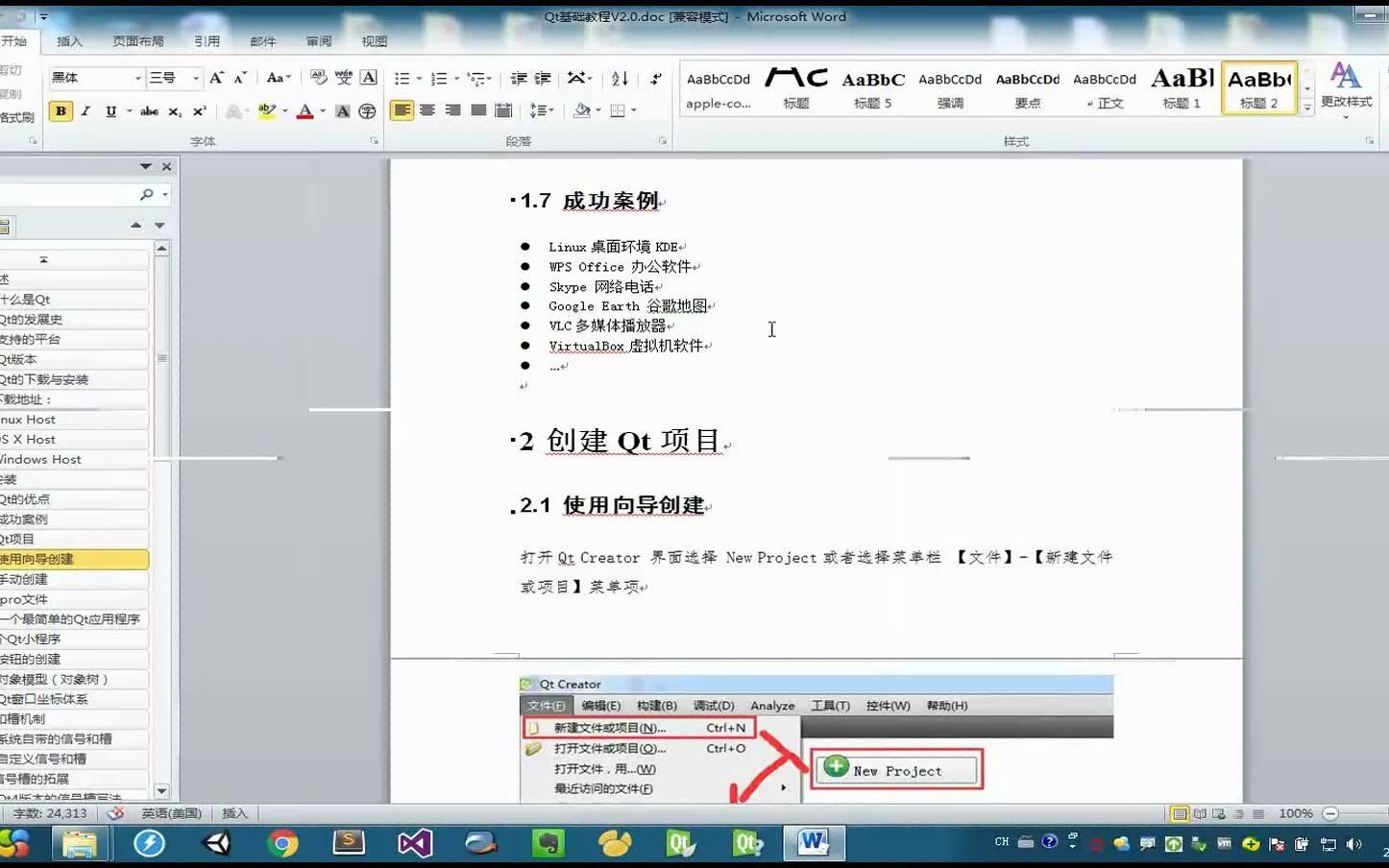Open the 邮件 ribbon tab

pos(262,41)
